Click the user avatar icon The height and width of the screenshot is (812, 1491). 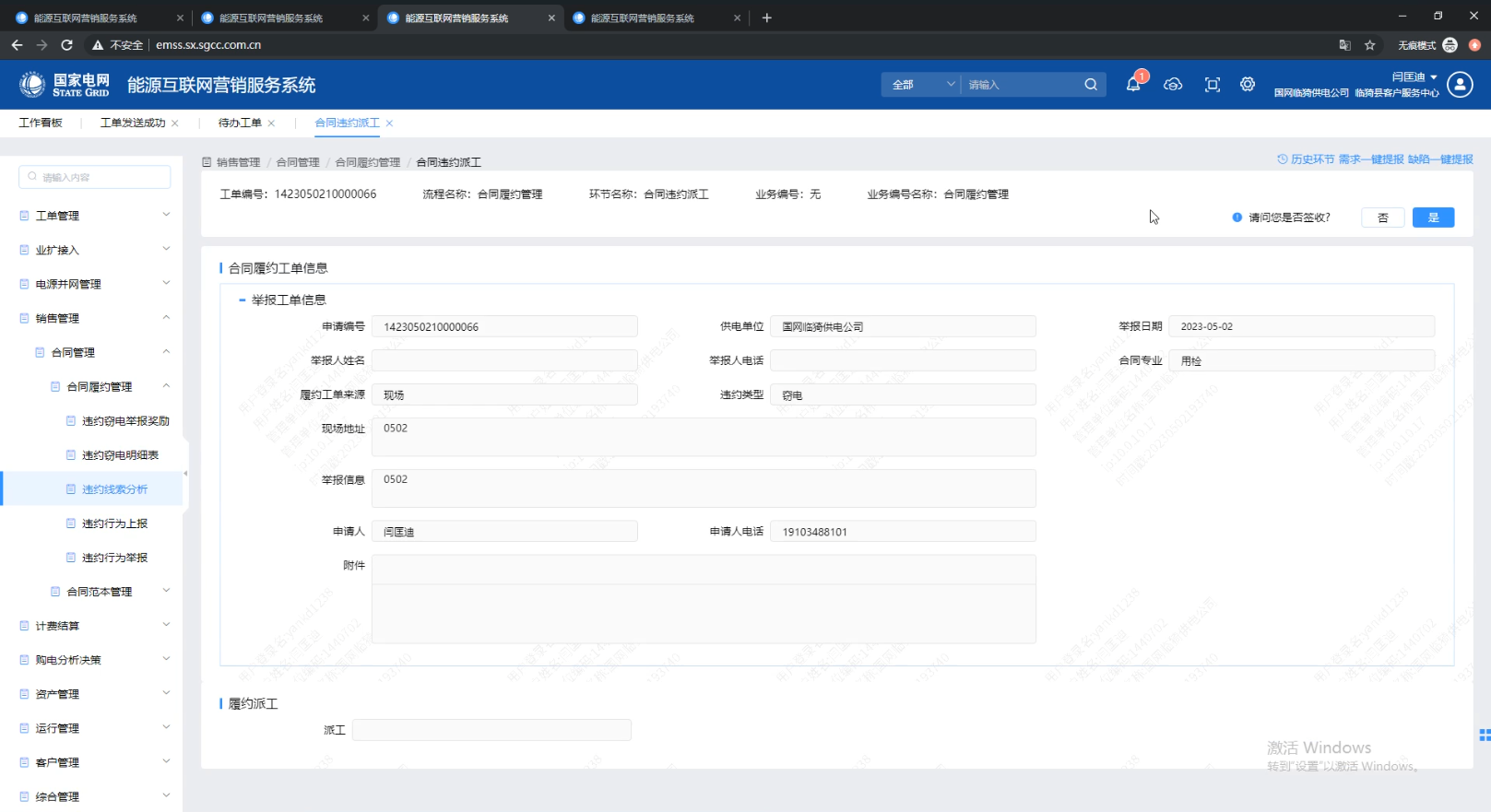1460,85
